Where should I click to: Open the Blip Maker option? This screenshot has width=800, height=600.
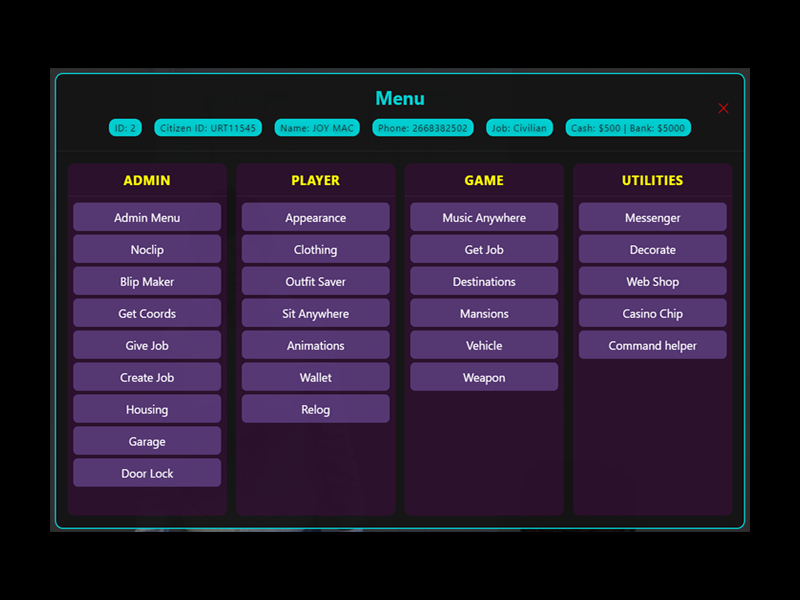click(x=147, y=282)
